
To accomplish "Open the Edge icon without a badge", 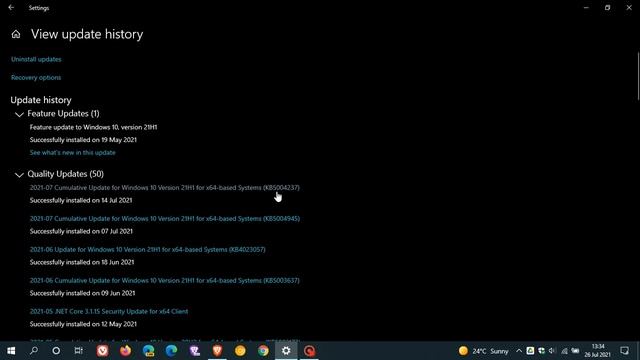I will tap(171, 351).
